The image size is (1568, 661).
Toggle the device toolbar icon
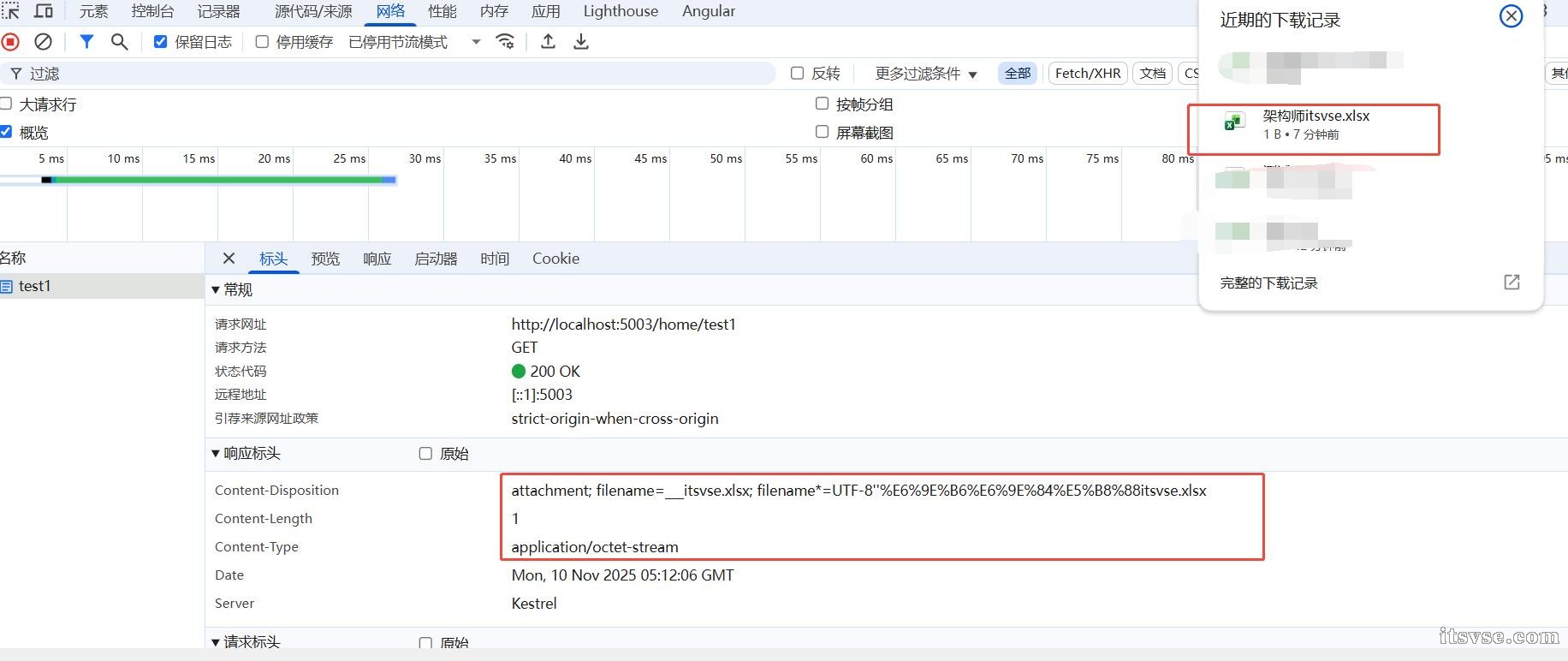[43, 11]
